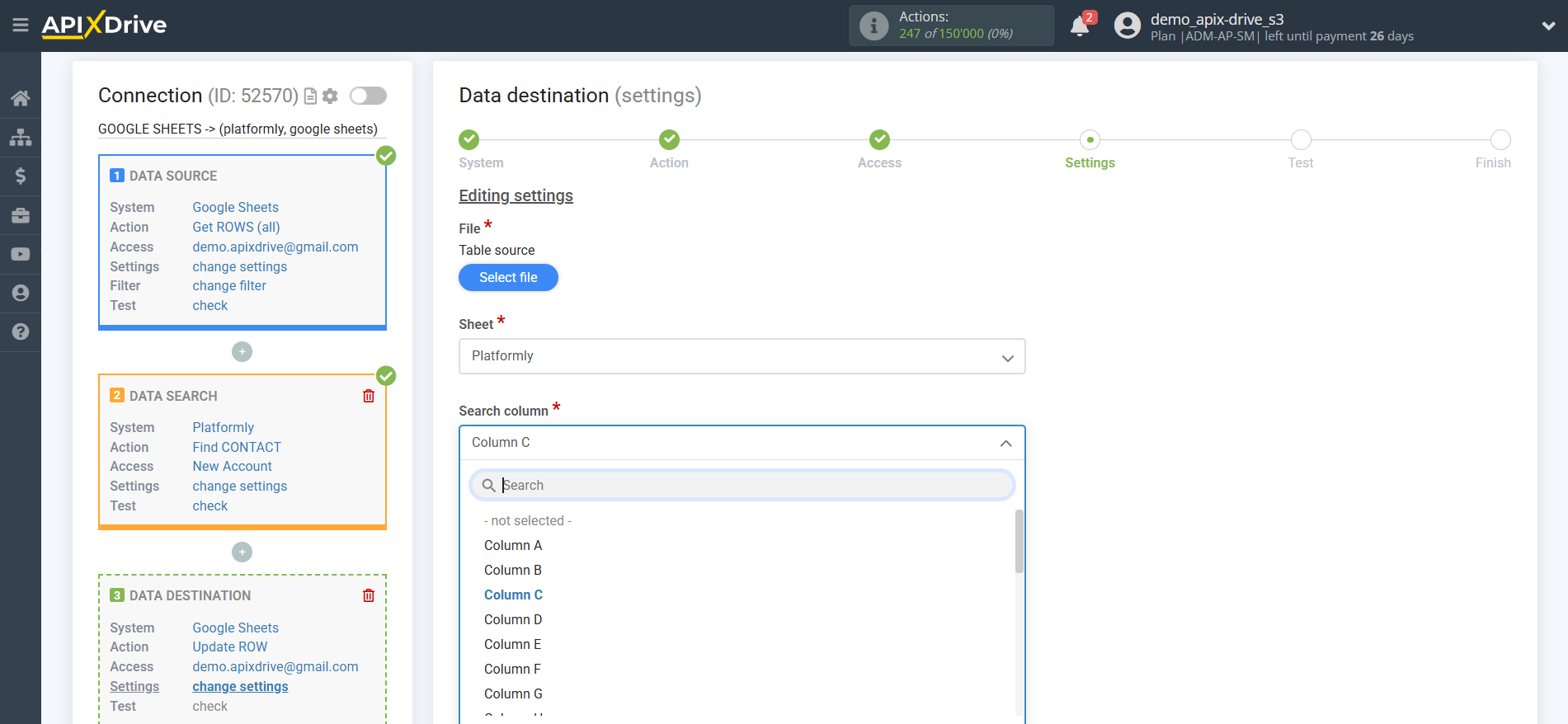Select Column E from the list
Viewport: 1568px width, 724px height.
(x=513, y=644)
